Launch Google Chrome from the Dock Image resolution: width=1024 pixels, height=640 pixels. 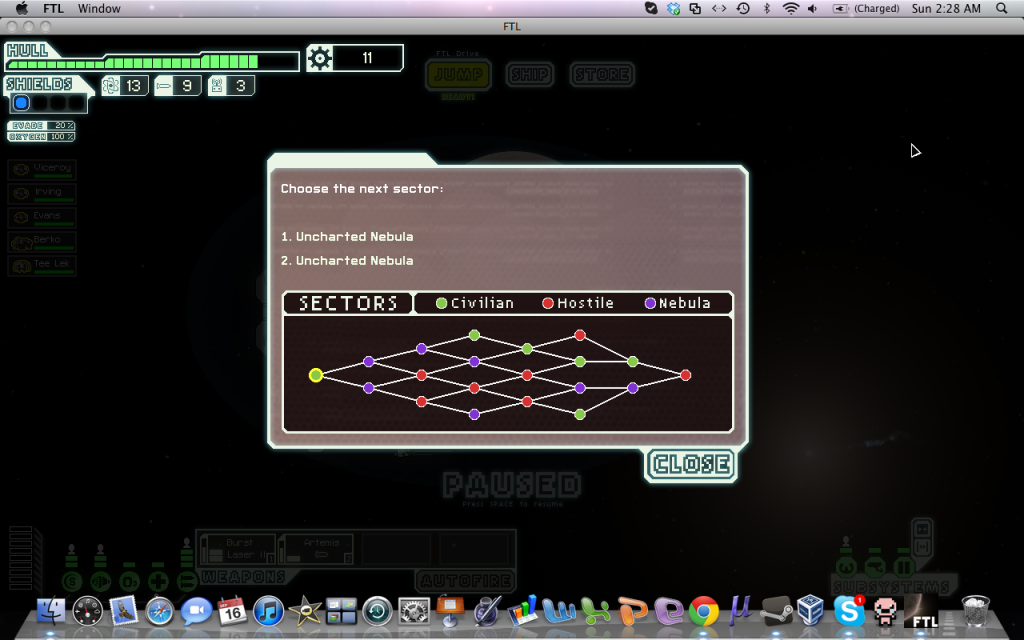[703, 612]
